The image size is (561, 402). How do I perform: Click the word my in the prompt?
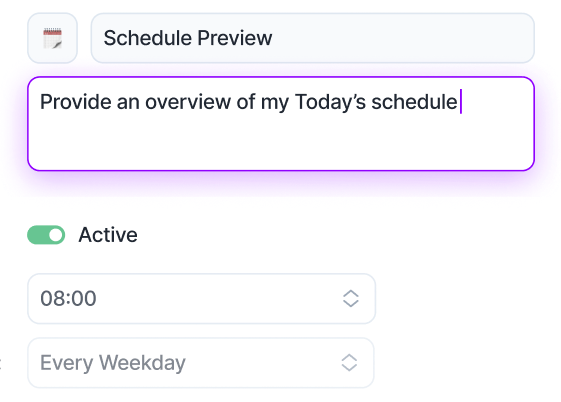tap(275, 103)
